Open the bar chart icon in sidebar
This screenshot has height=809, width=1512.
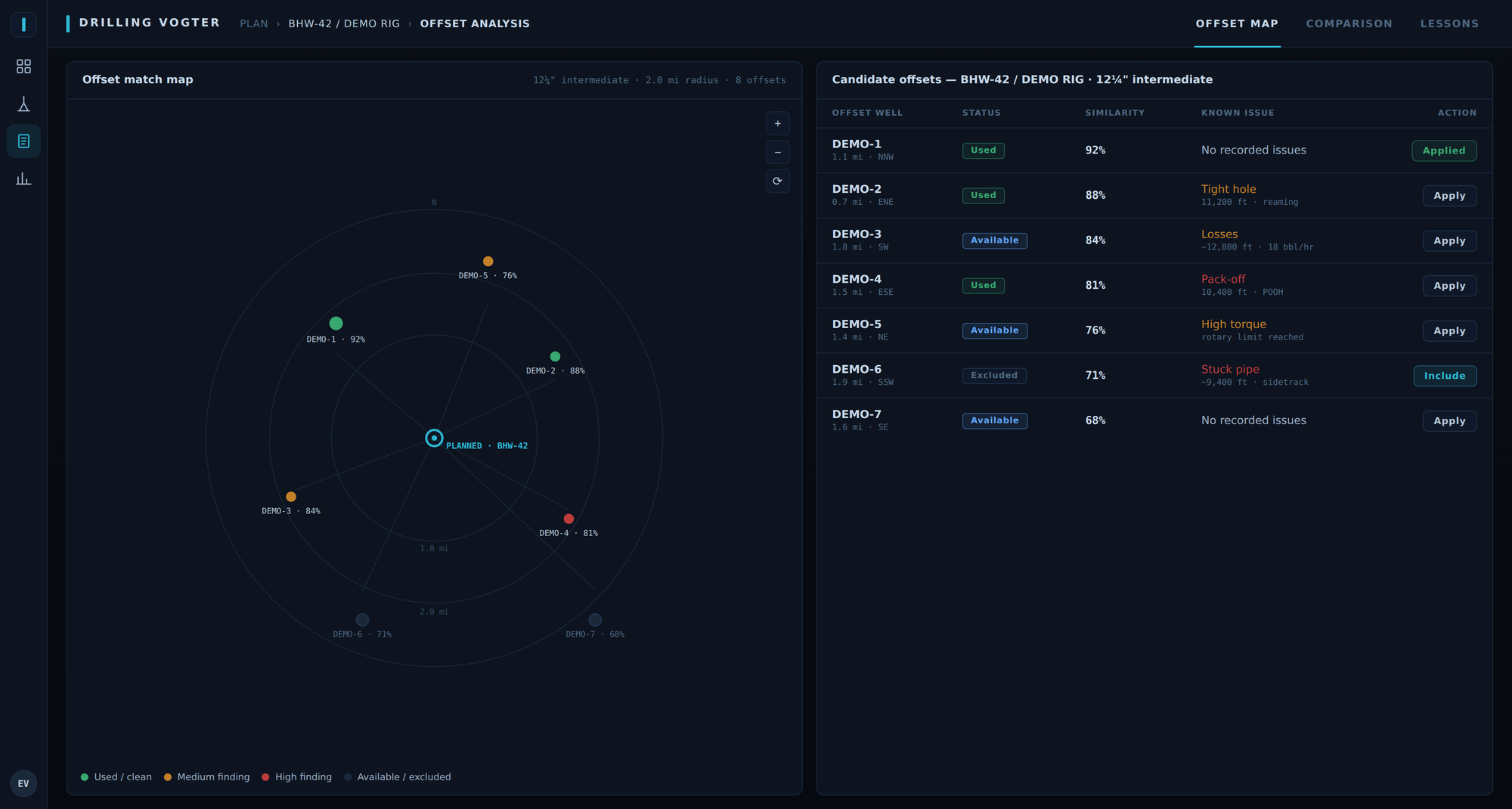click(23, 178)
